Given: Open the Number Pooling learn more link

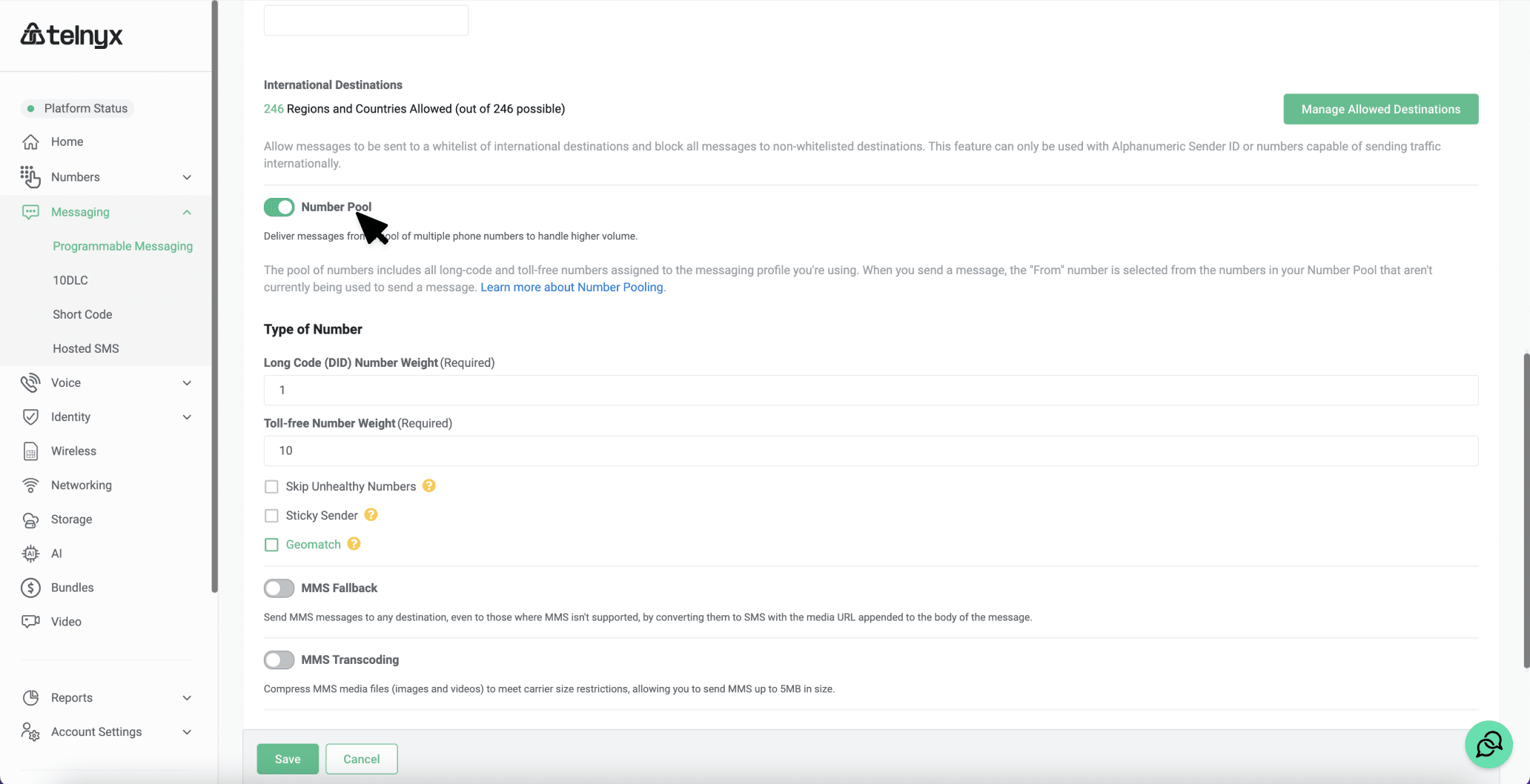Looking at the screenshot, I should coord(572,287).
